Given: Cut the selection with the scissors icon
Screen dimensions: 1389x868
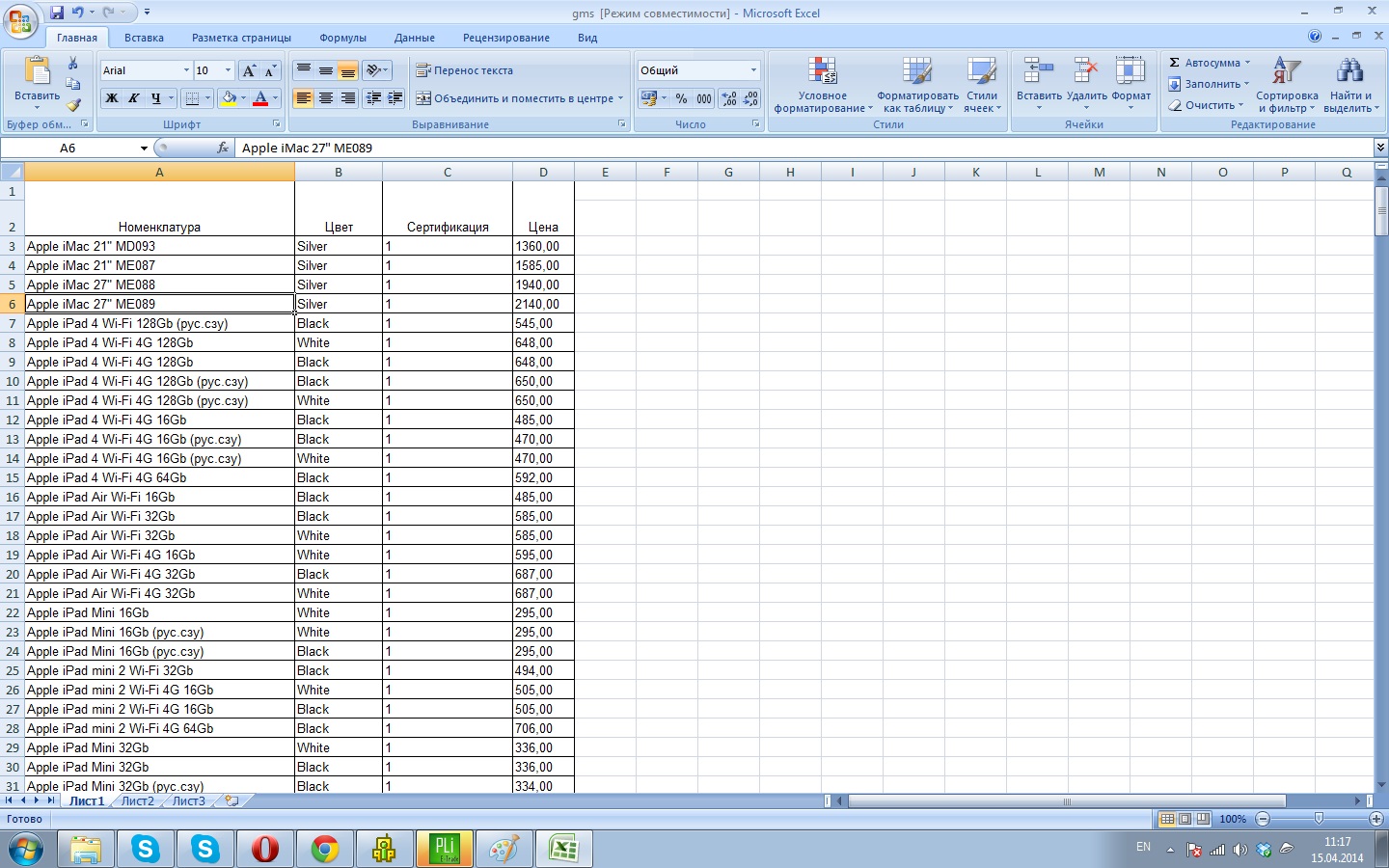Looking at the screenshot, I should click(72, 64).
